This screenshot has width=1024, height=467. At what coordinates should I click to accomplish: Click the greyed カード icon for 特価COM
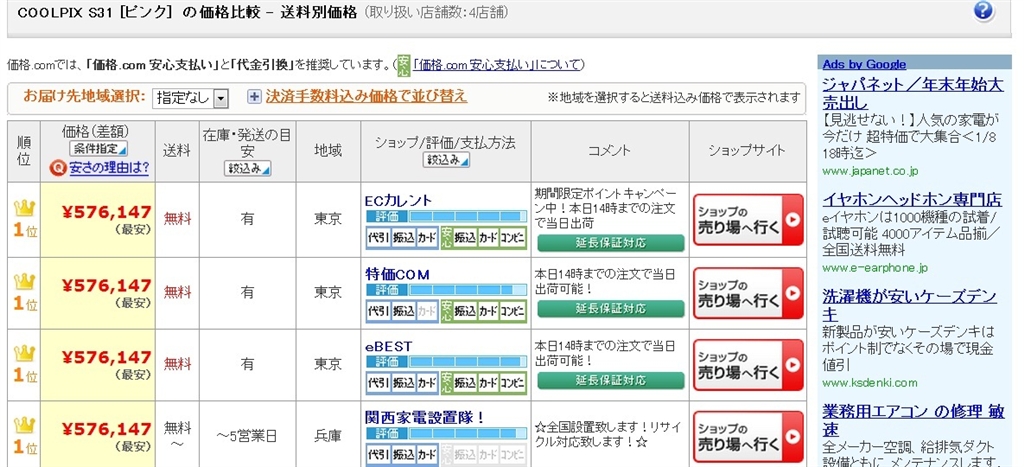click(427, 311)
